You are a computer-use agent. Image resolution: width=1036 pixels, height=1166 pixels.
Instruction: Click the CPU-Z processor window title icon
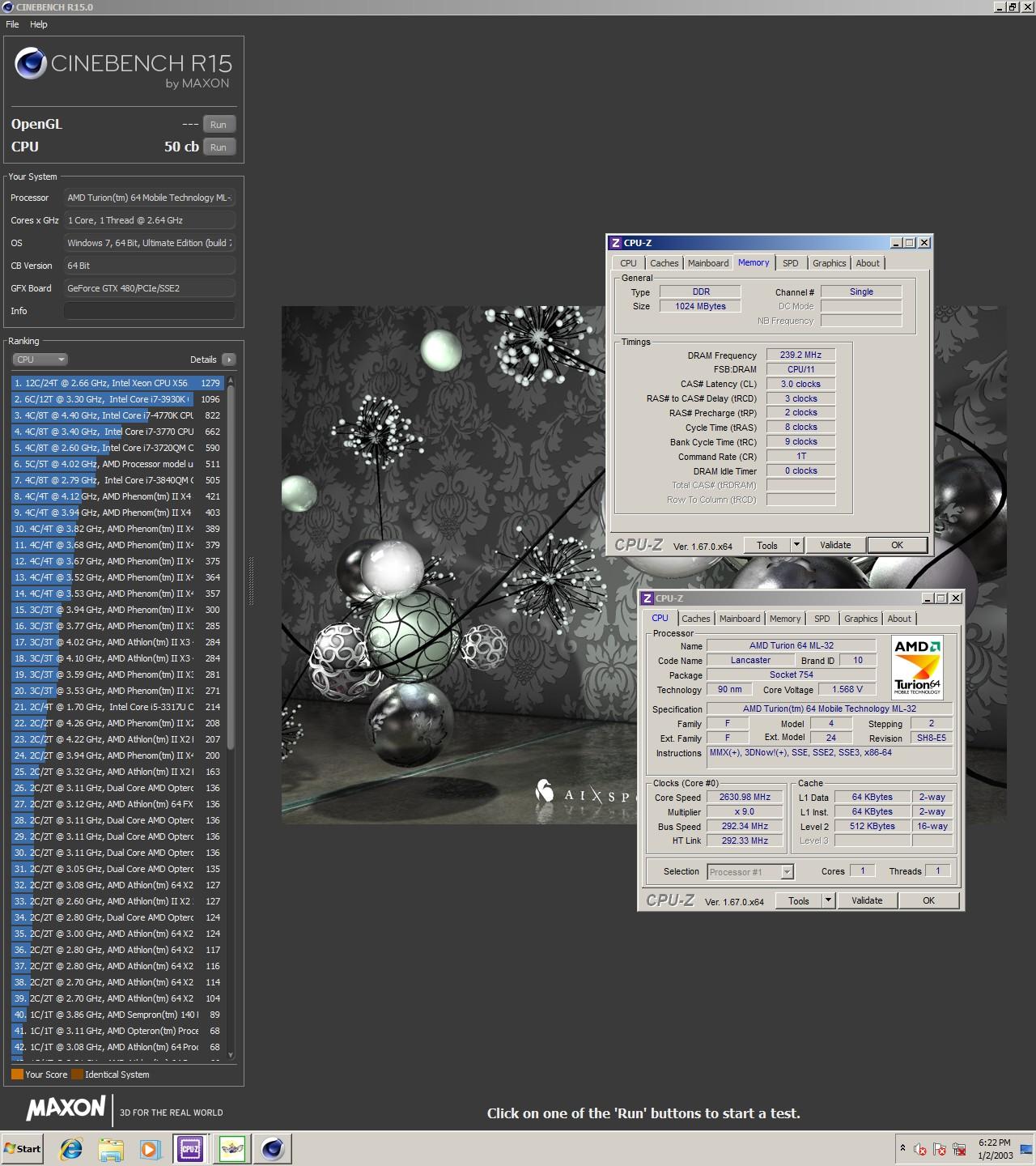click(647, 598)
